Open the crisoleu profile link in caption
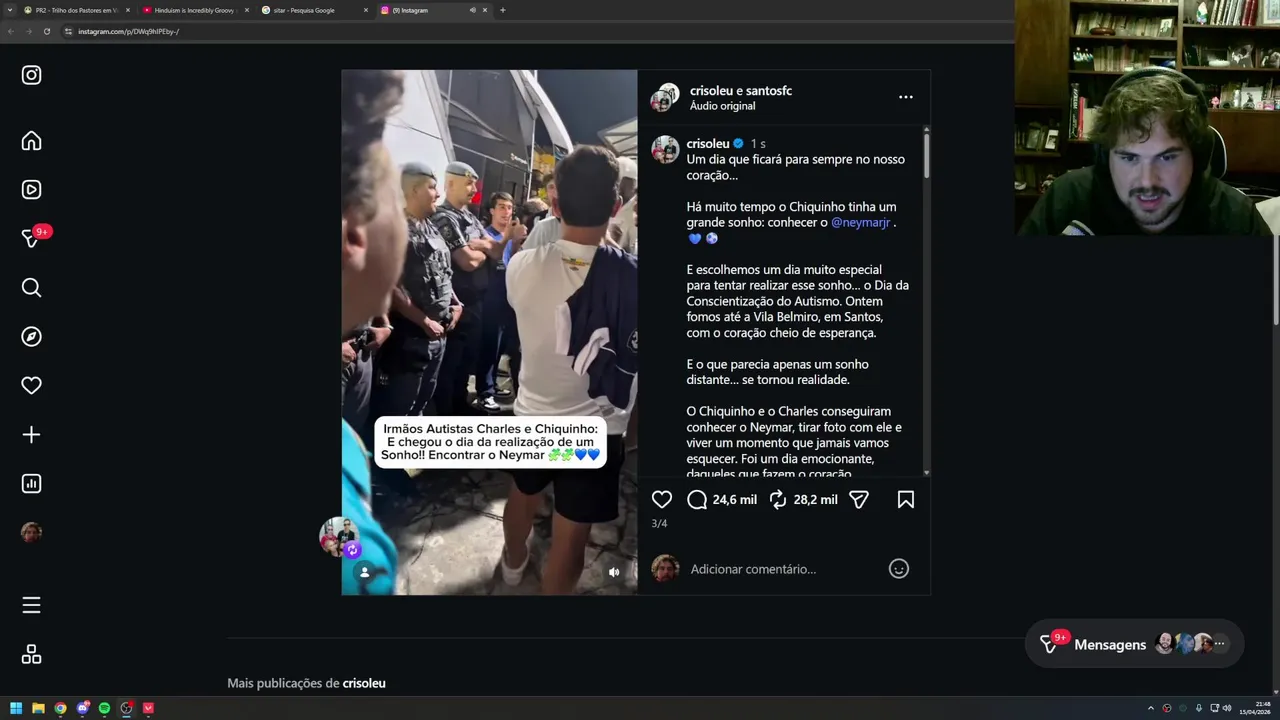The image size is (1280, 720). tap(708, 144)
